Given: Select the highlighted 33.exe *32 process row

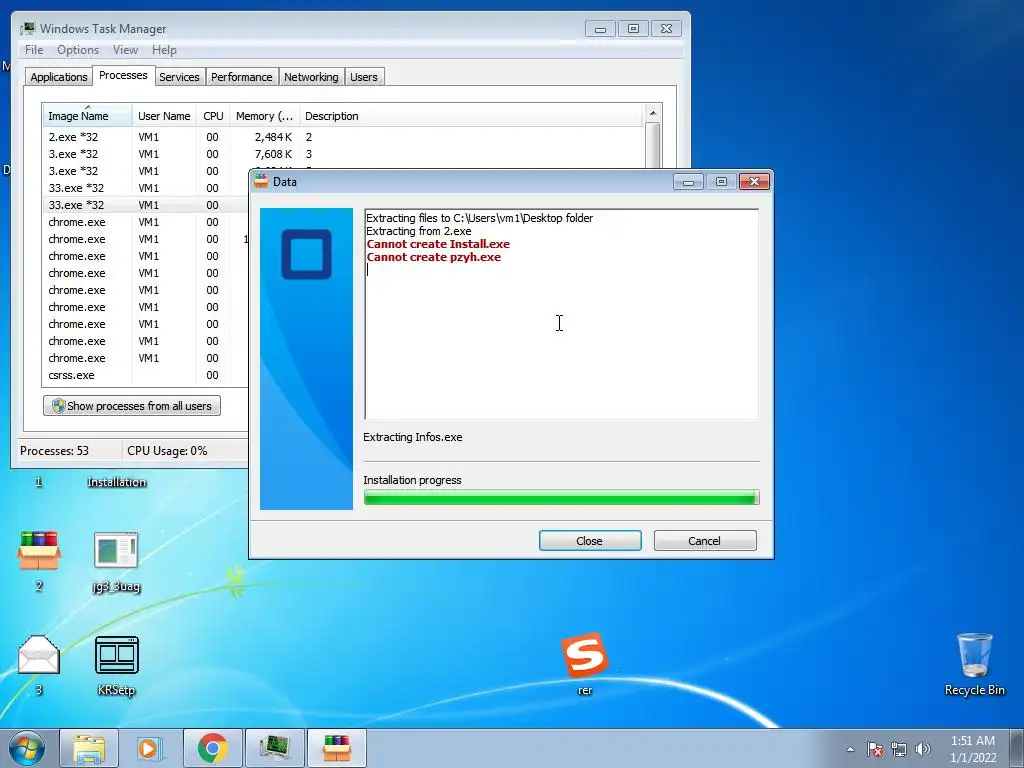Looking at the screenshot, I should click(x=146, y=205).
